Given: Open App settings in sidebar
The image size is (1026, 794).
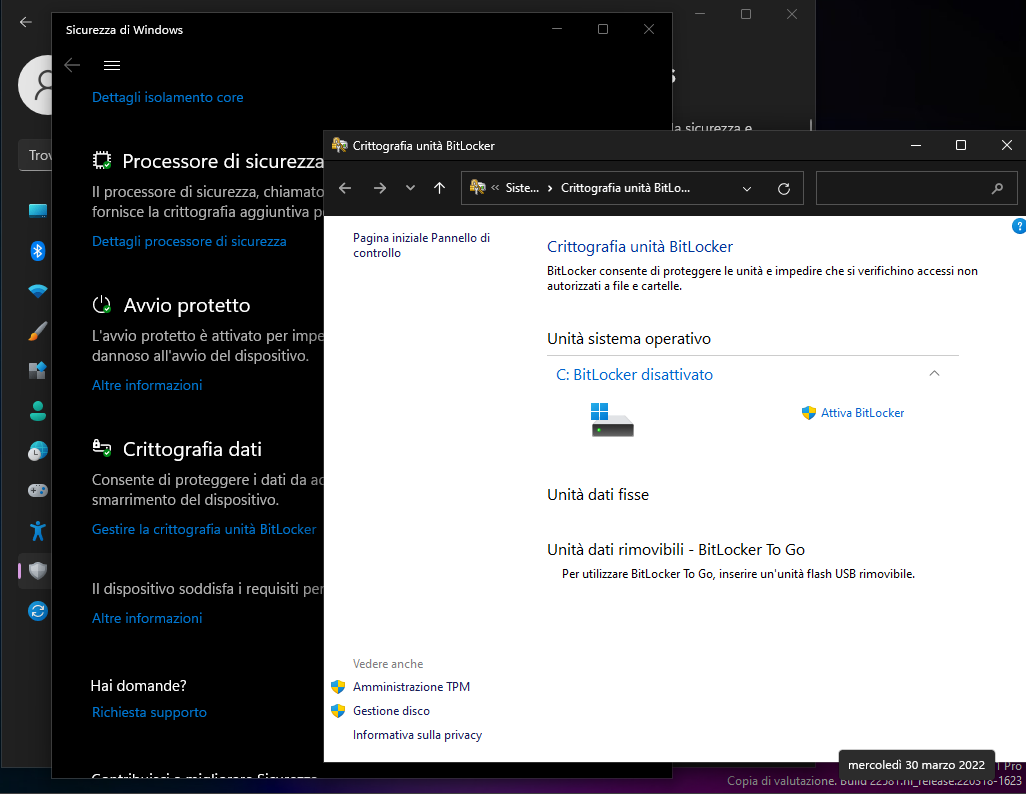Looking at the screenshot, I should [37, 370].
